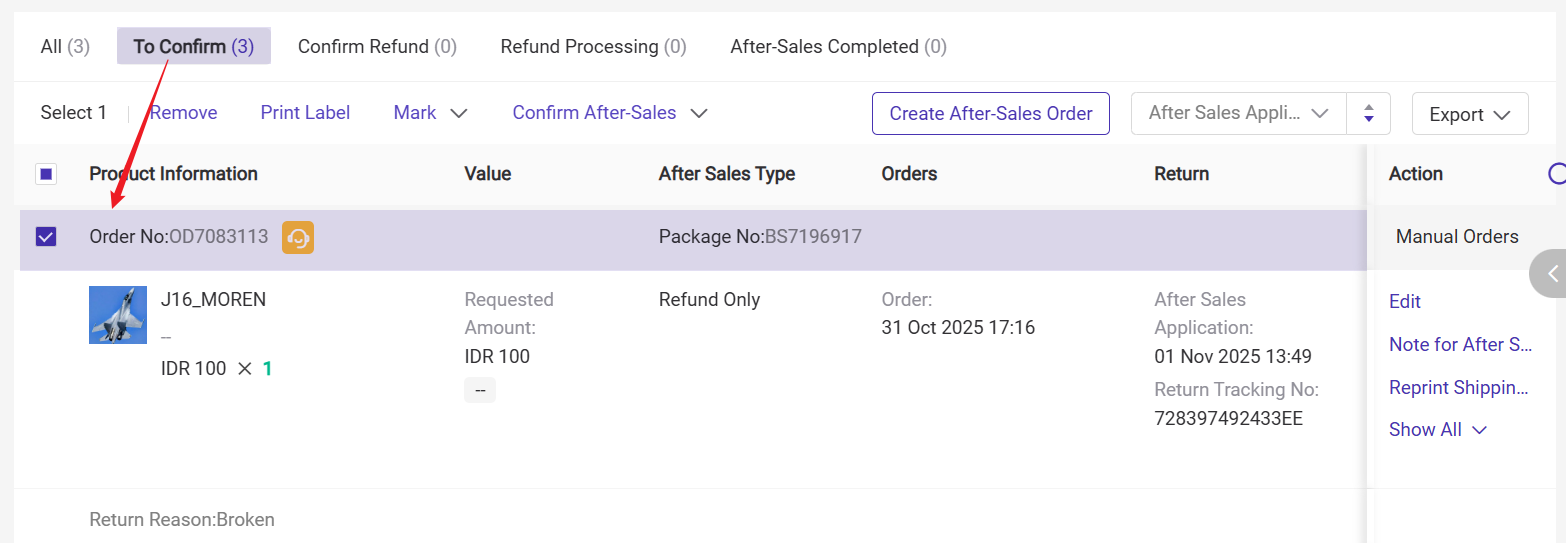The height and width of the screenshot is (543, 1566).
Task: Click the Create After-Sales Order button
Action: point(990,114)
